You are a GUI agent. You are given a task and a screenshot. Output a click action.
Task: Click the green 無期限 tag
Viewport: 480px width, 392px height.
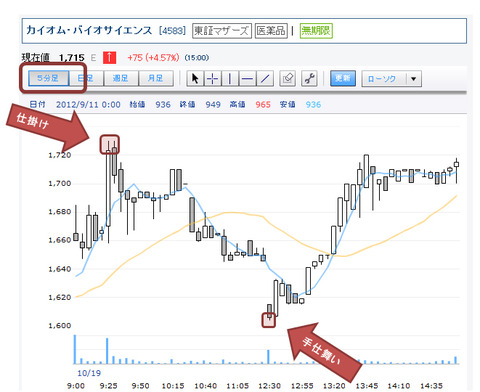(x=316, y=31)
